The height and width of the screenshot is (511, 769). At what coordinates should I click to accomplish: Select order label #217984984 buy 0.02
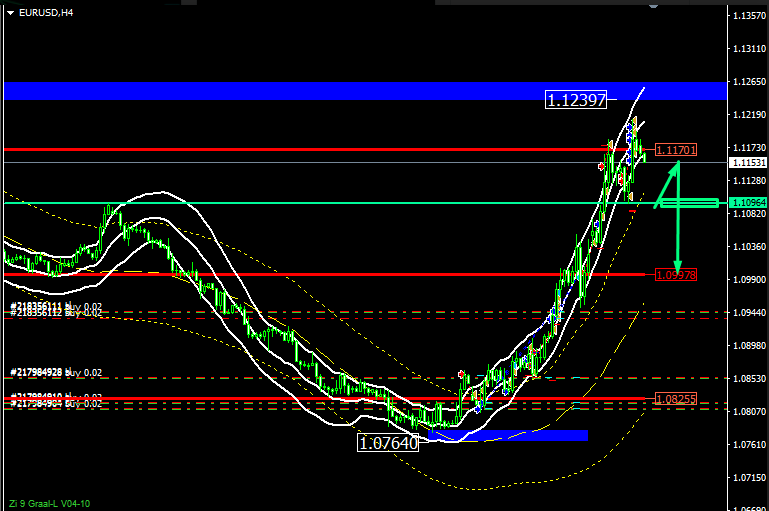56,404
